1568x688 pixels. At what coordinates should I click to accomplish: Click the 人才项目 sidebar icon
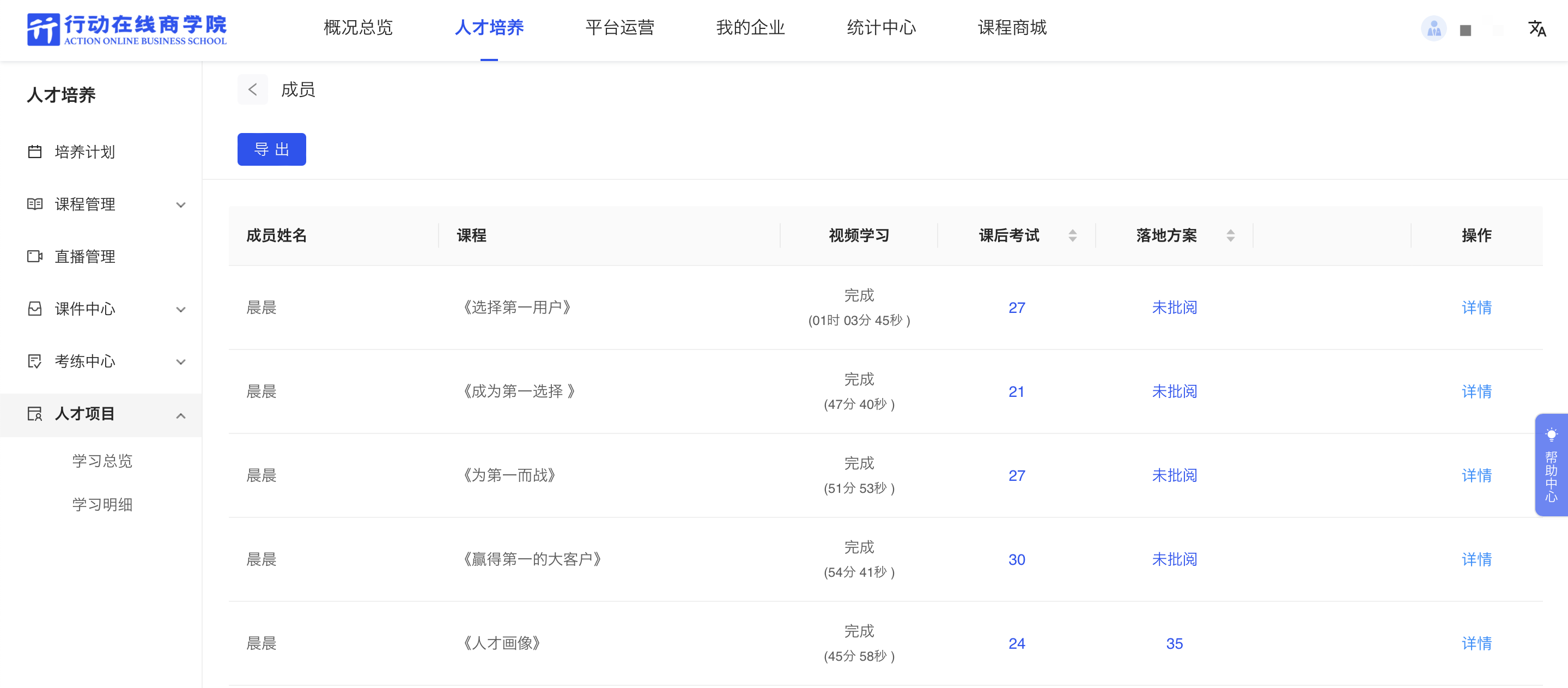[x=35, y=413]
